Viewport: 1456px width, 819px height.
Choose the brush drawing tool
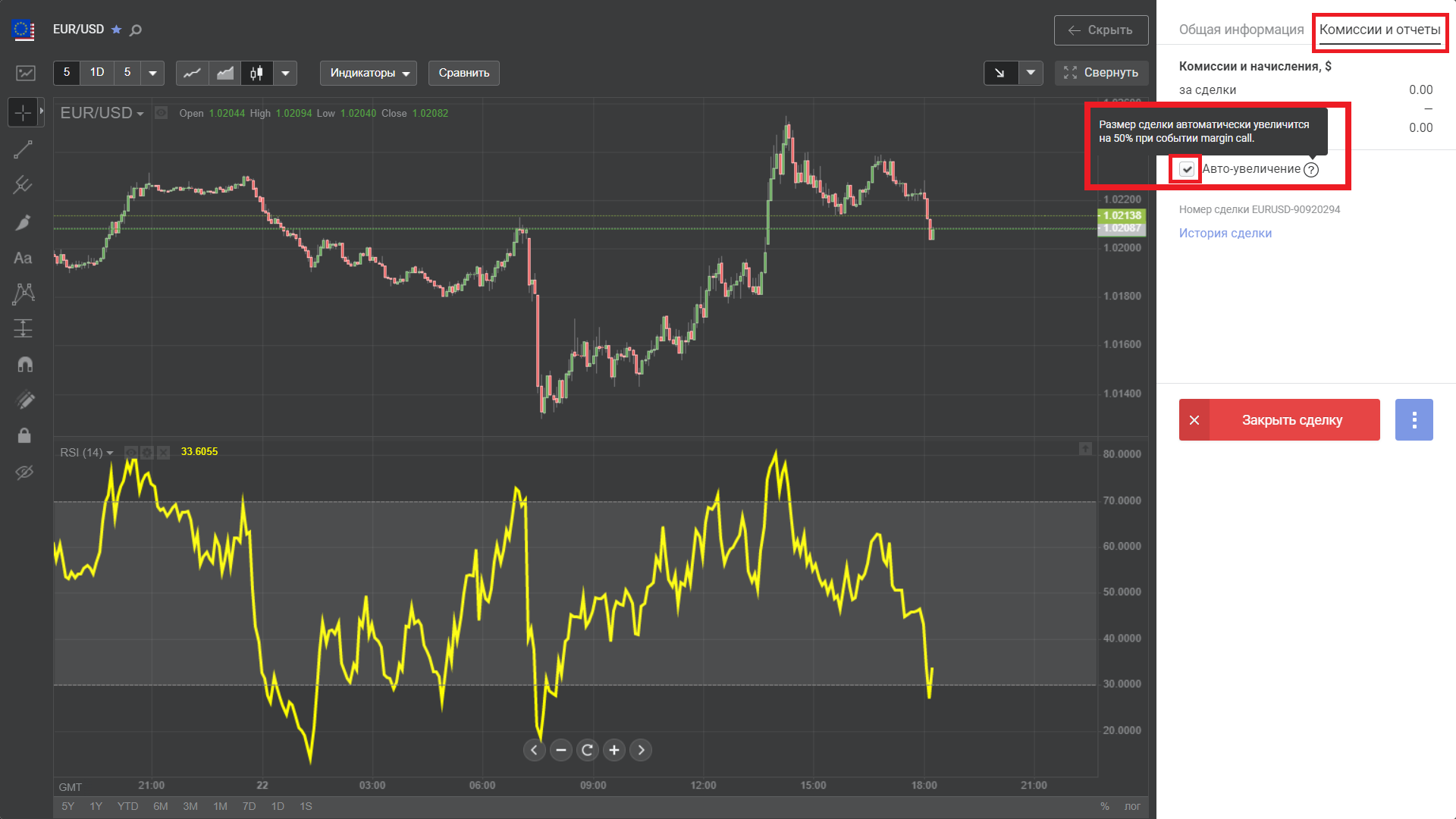(23, 222)
